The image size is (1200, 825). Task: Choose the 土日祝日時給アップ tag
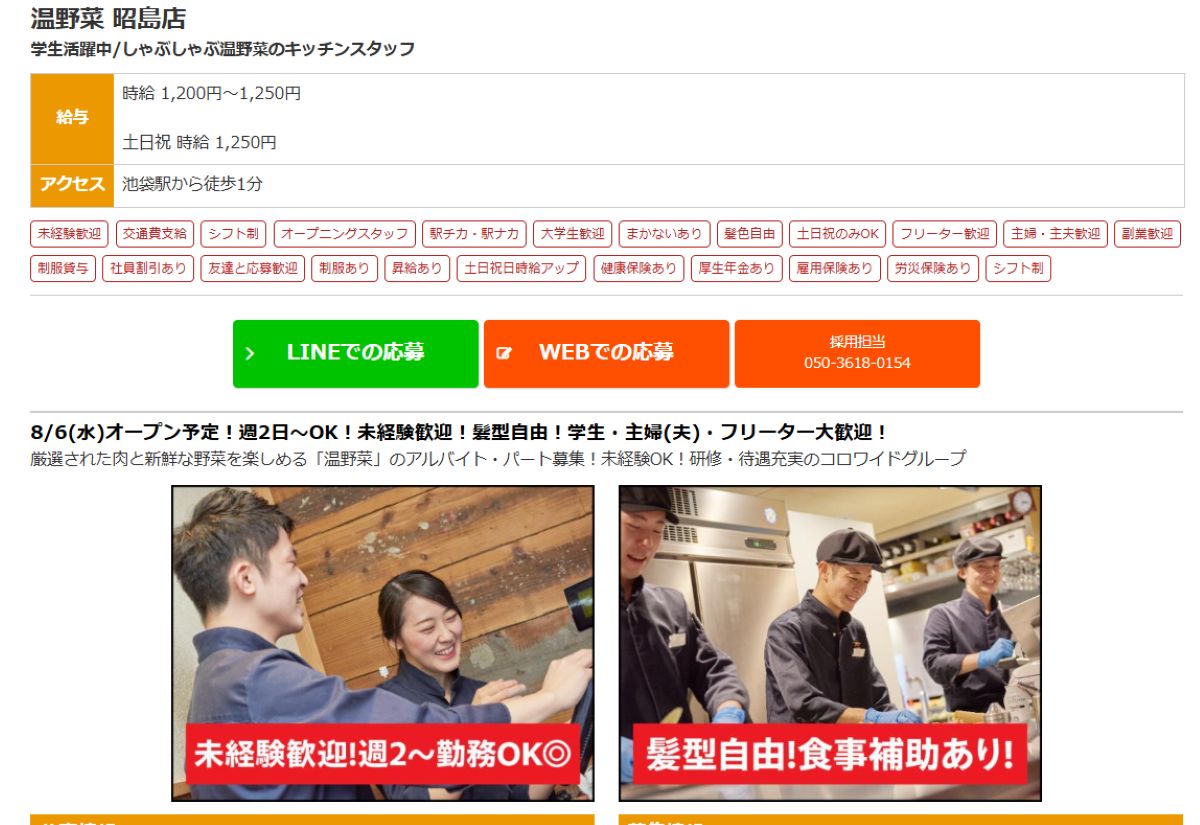(521, 269)
